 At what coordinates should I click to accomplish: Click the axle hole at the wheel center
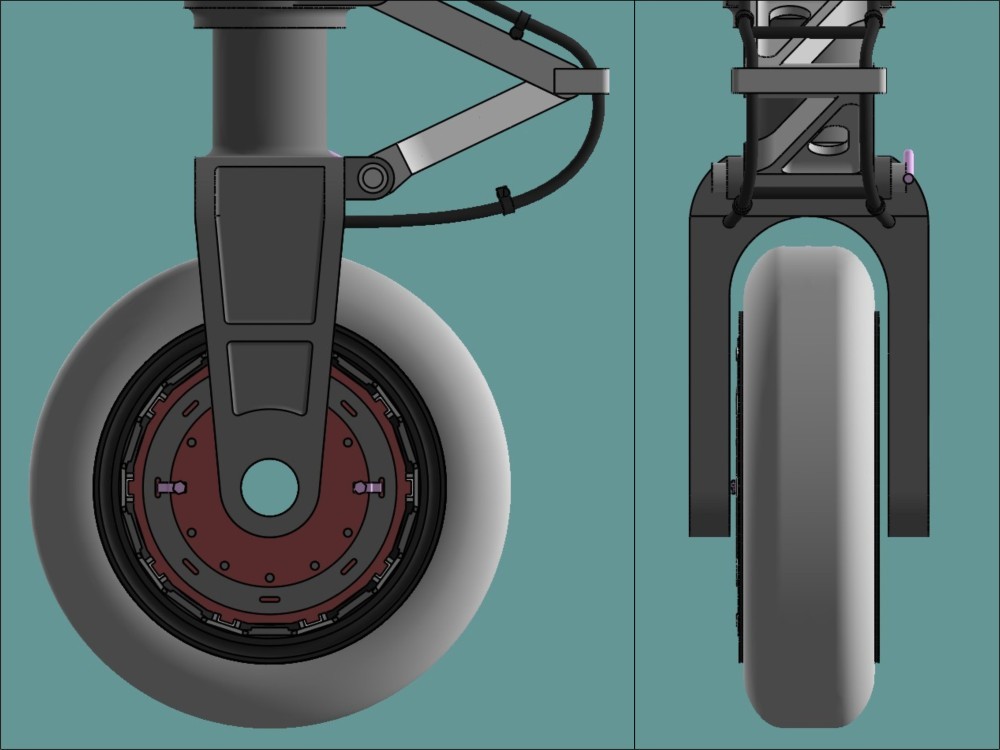pyautogui.click(x=269, y=487)
